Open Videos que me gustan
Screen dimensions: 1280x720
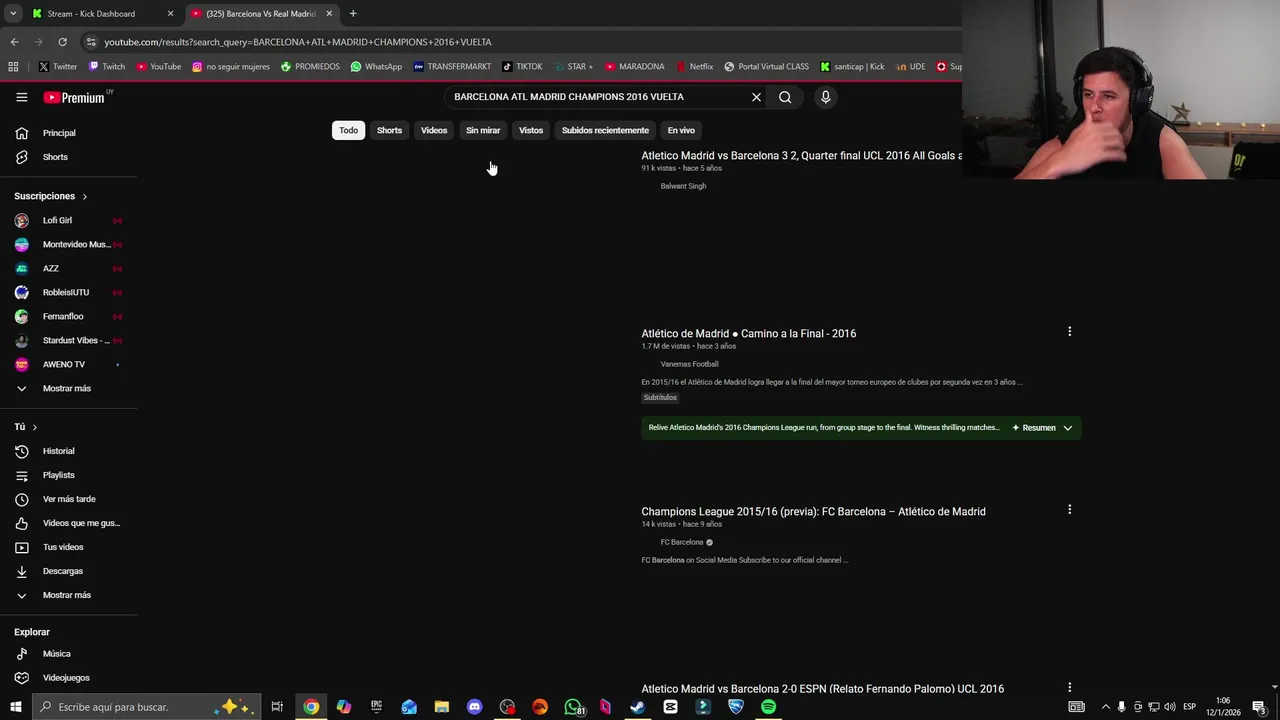[68, 523]
